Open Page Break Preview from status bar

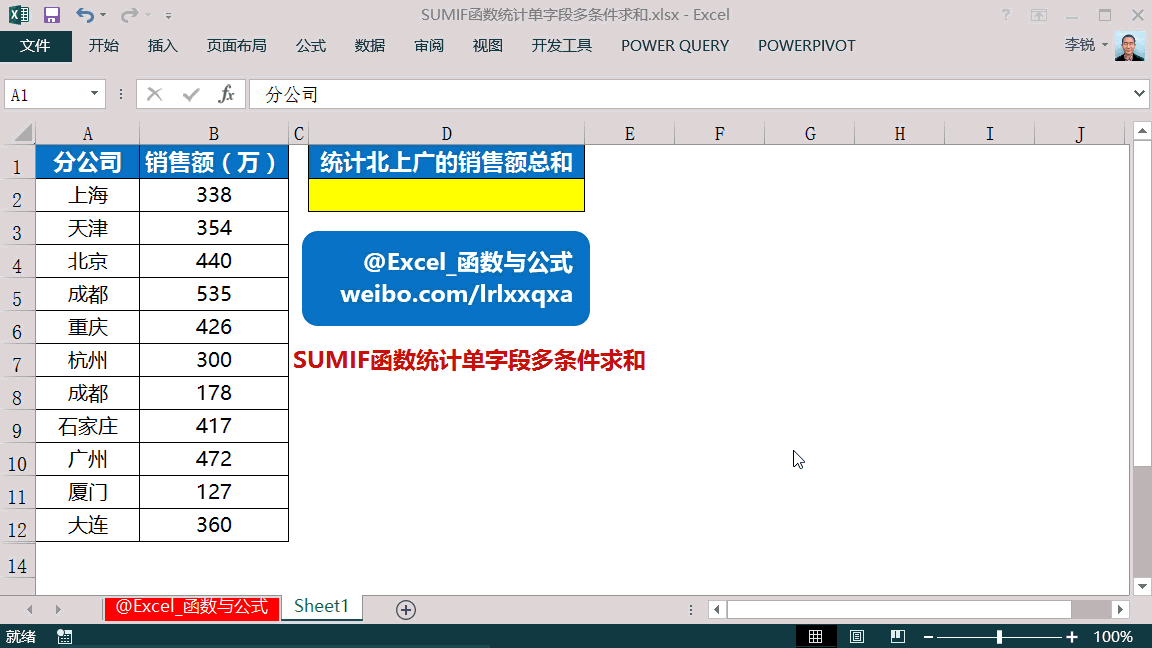point(897,636)
